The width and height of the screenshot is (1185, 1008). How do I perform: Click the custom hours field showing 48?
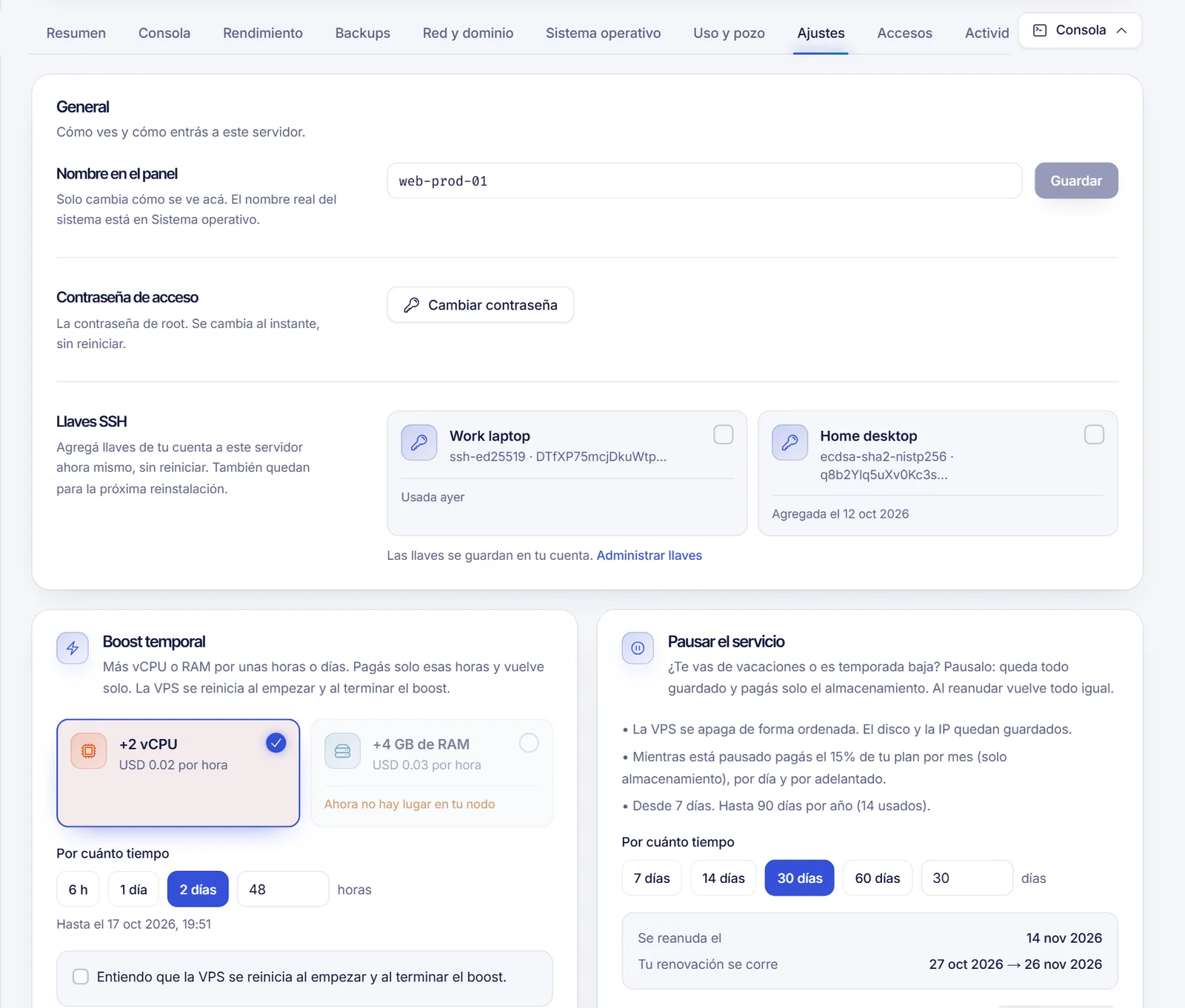click(283, 889)
